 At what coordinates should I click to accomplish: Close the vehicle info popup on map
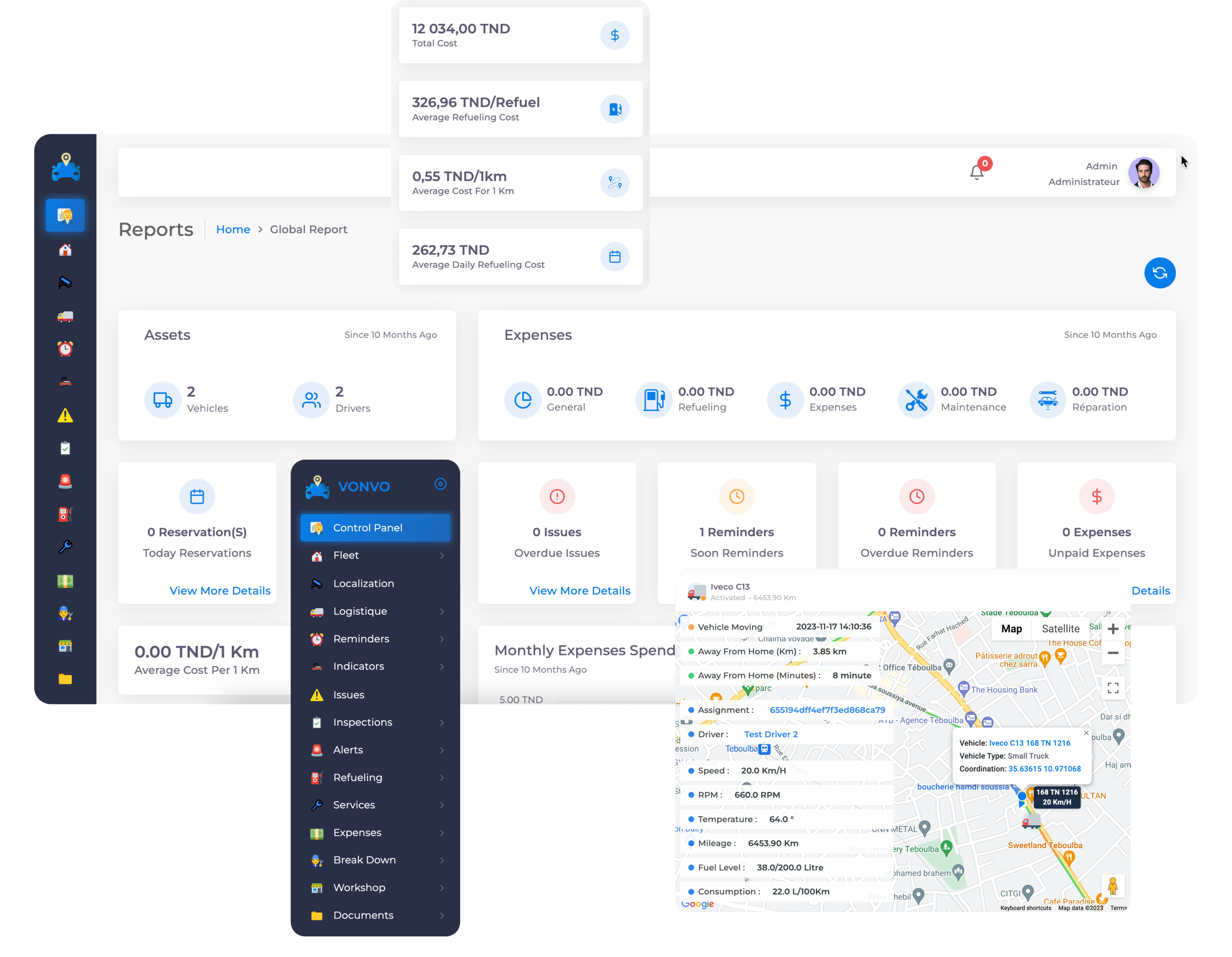(x=1086, y=733)
